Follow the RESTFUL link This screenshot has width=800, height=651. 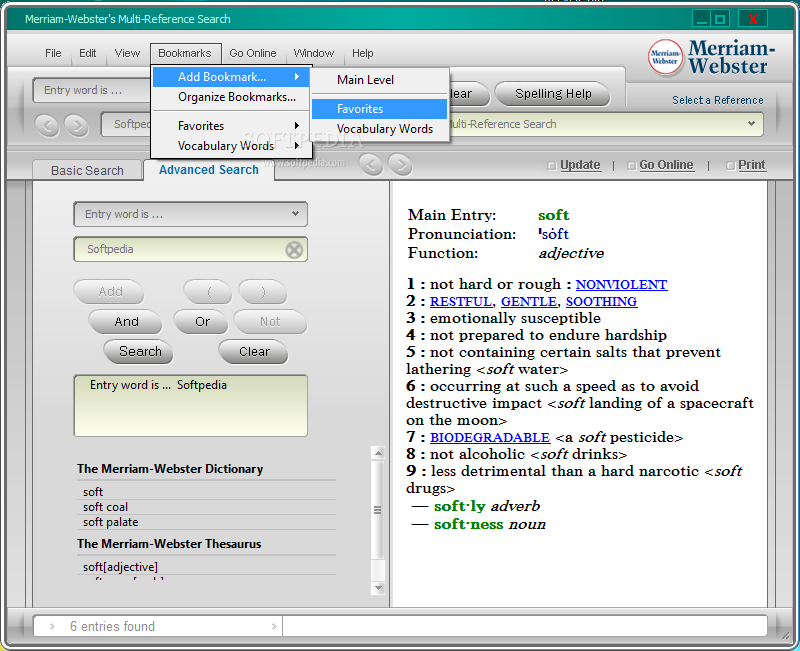click(x=461, y=302)
